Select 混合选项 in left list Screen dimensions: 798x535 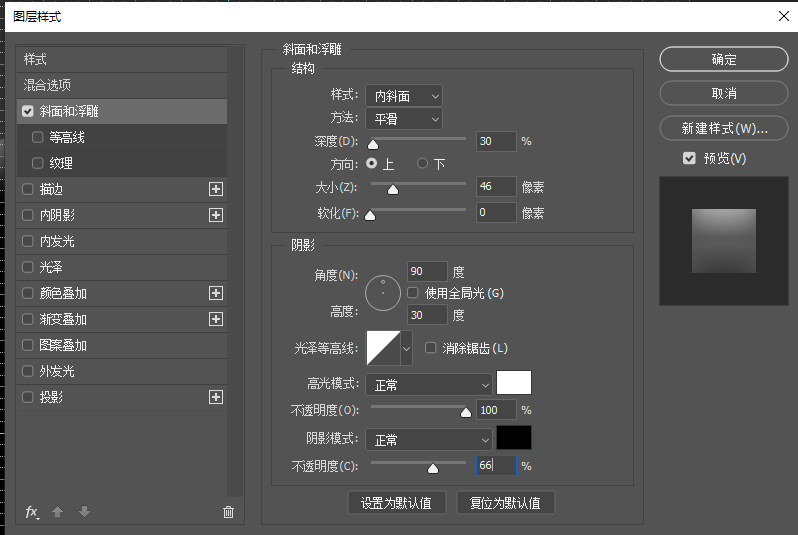(x=122, y=85)
